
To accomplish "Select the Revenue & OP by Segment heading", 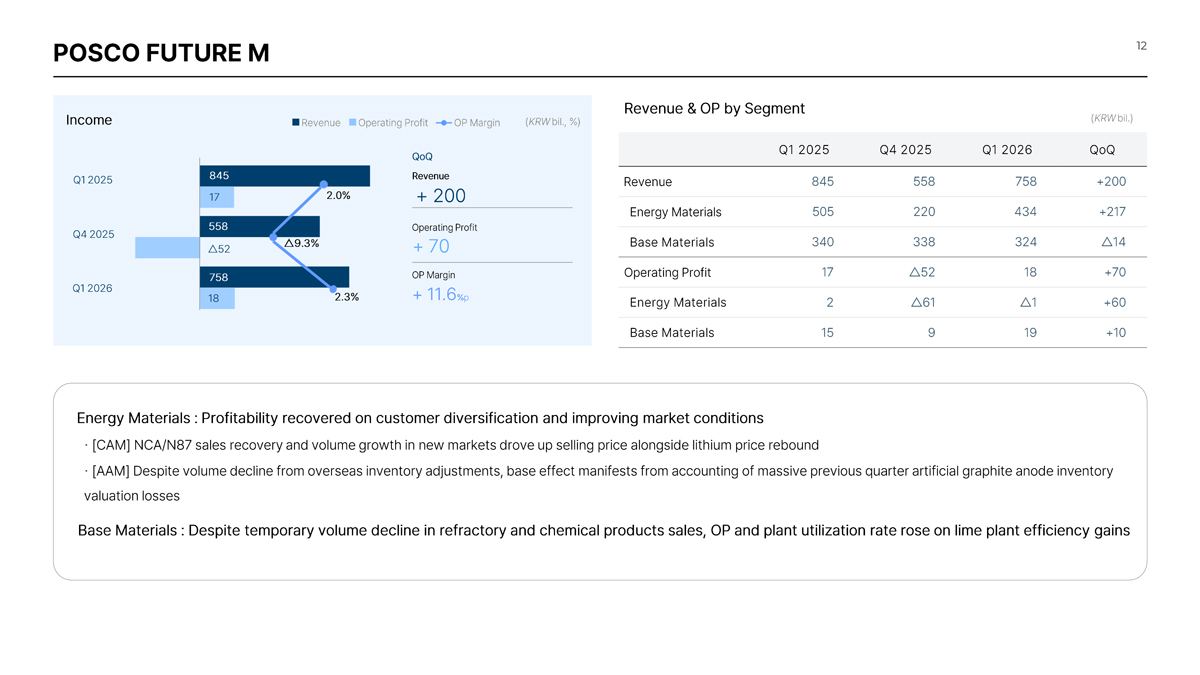I will point(714,109).
